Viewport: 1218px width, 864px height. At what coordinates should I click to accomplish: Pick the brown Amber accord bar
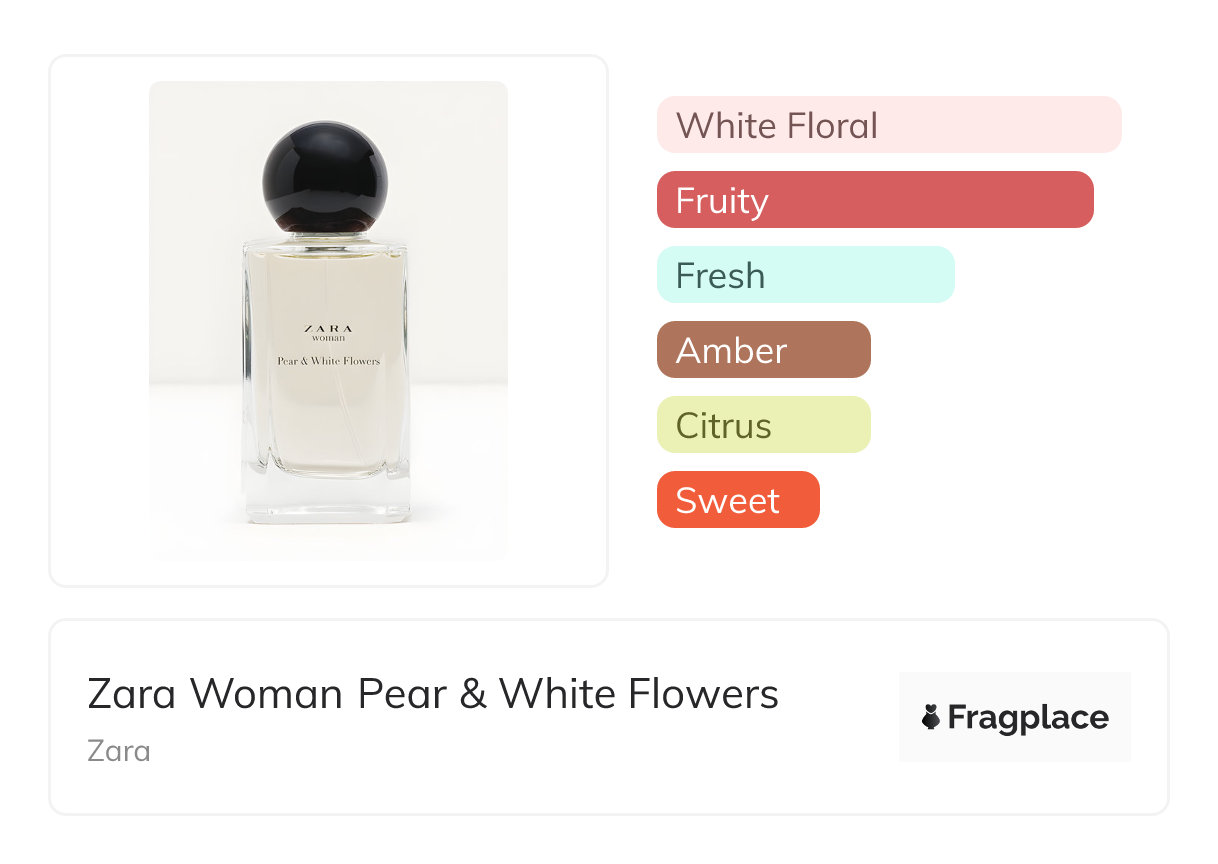763,350
